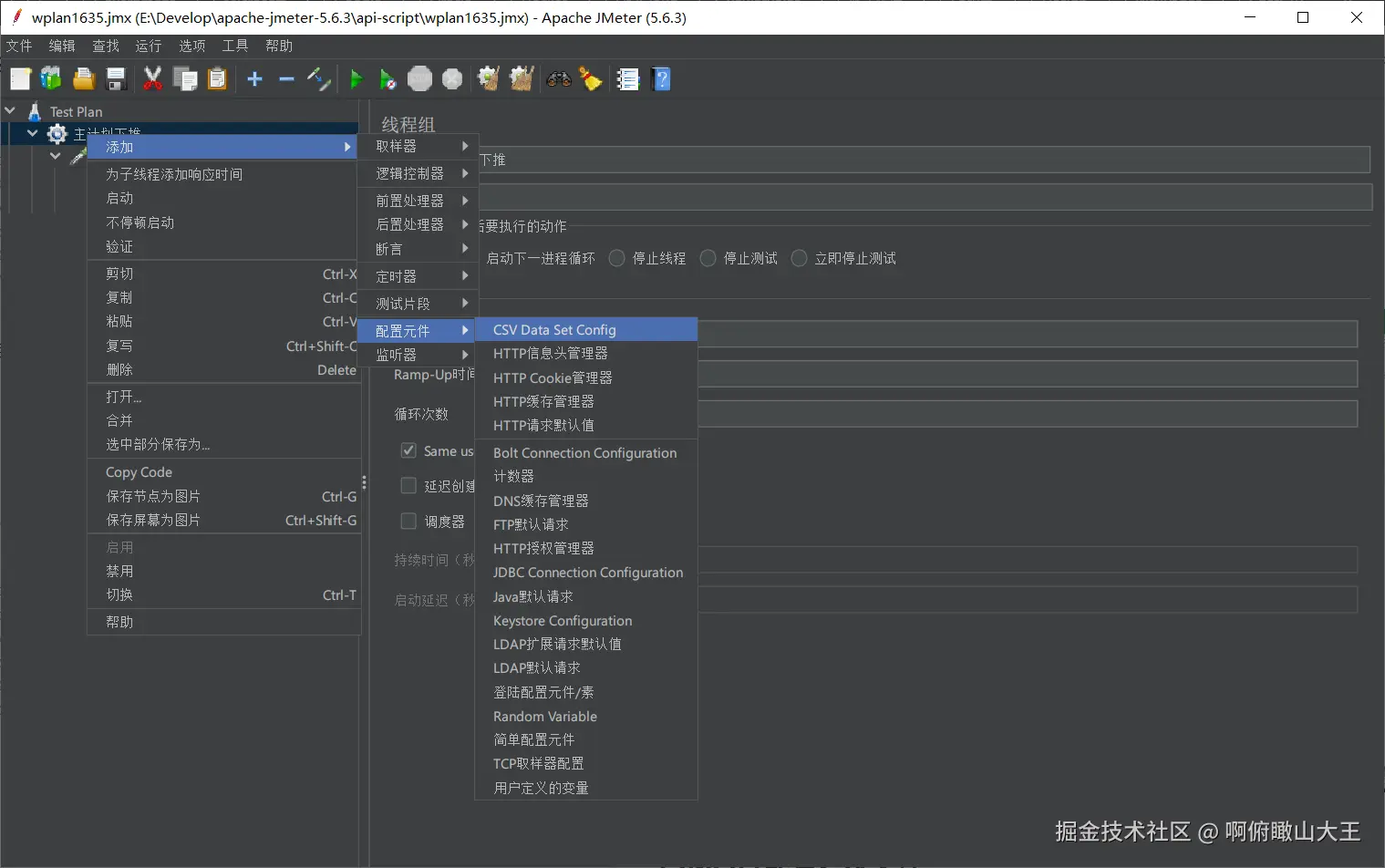Choose 用户定义的变量

tap(586, 788)
